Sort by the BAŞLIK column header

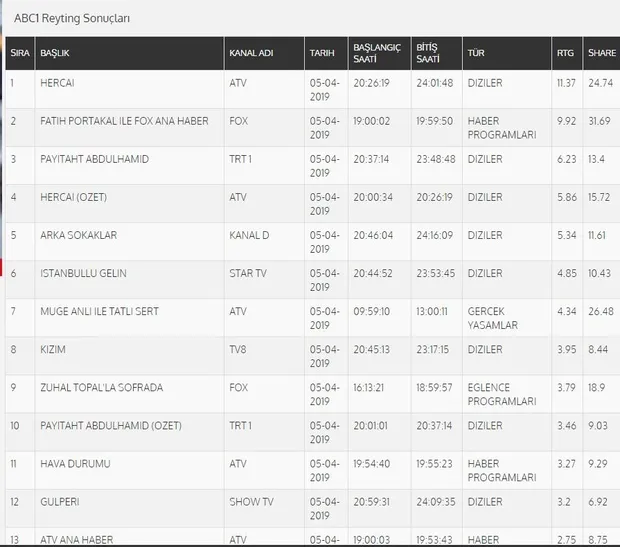click(x=54, y=51)
